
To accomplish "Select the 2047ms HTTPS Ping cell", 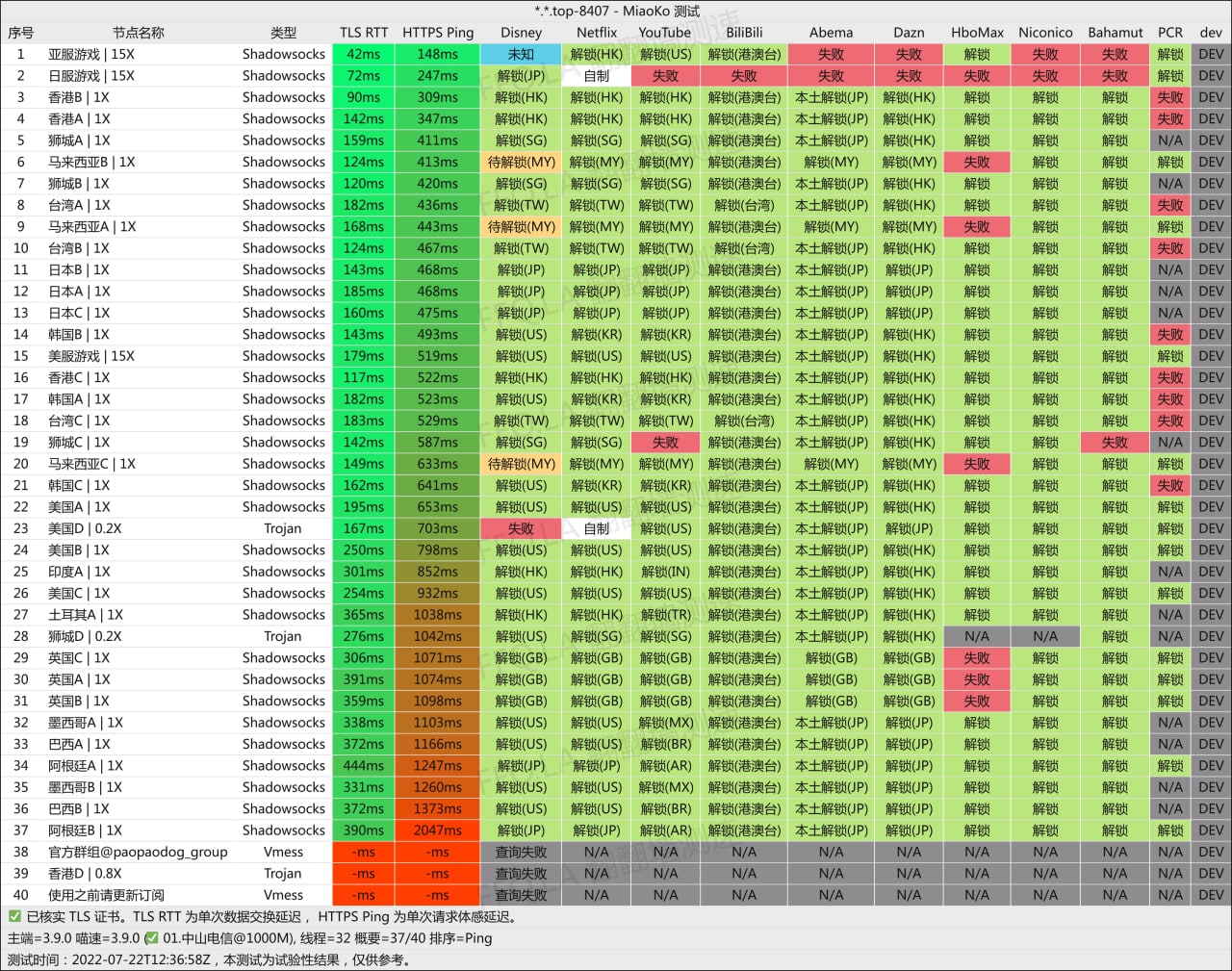I will 438,830.
